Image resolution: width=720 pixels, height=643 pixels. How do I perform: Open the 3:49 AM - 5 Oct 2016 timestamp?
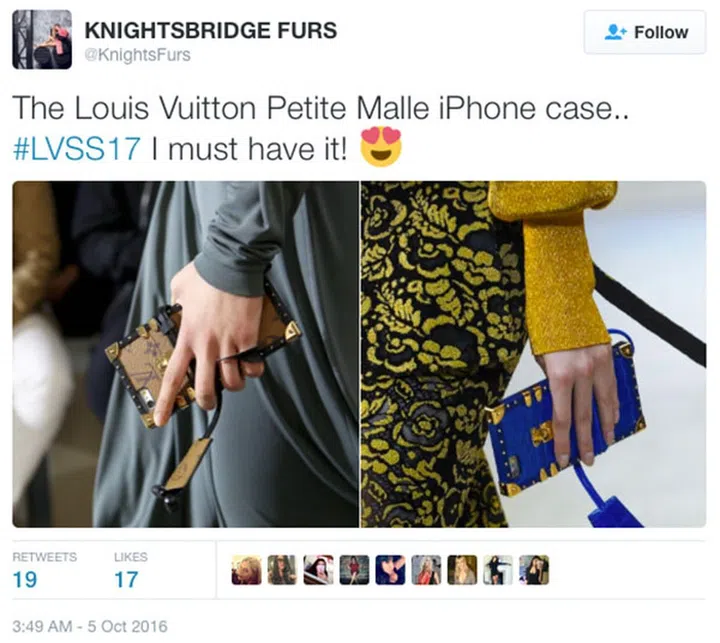point(90,626)
